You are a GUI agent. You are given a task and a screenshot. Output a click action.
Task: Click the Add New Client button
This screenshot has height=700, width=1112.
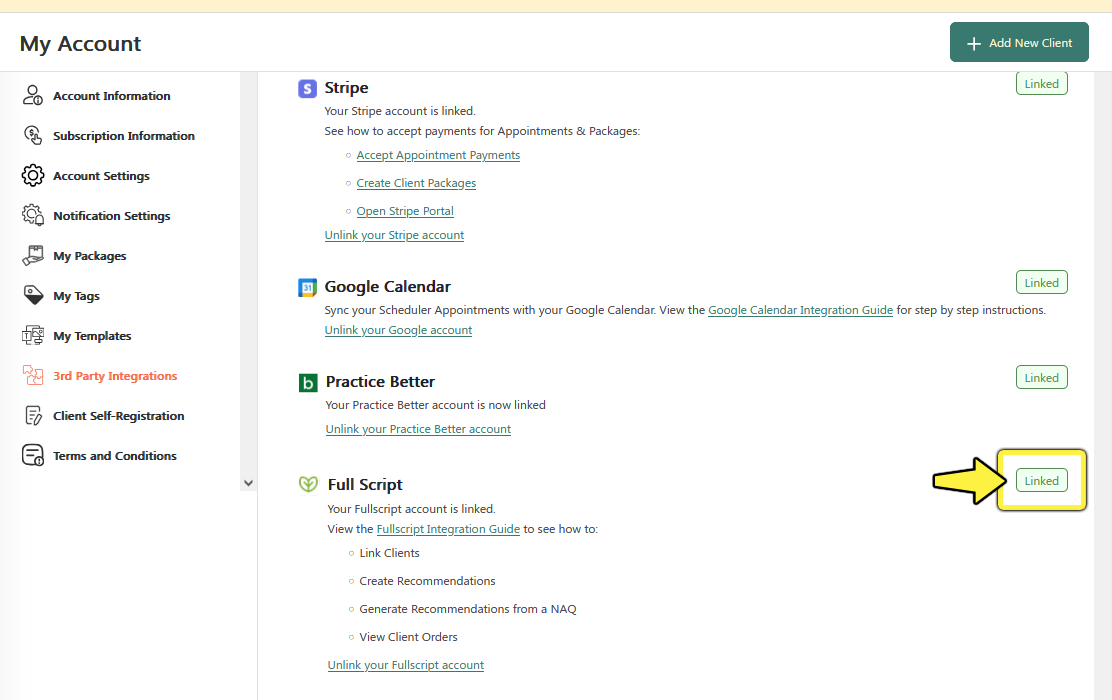click(1019, 43)
